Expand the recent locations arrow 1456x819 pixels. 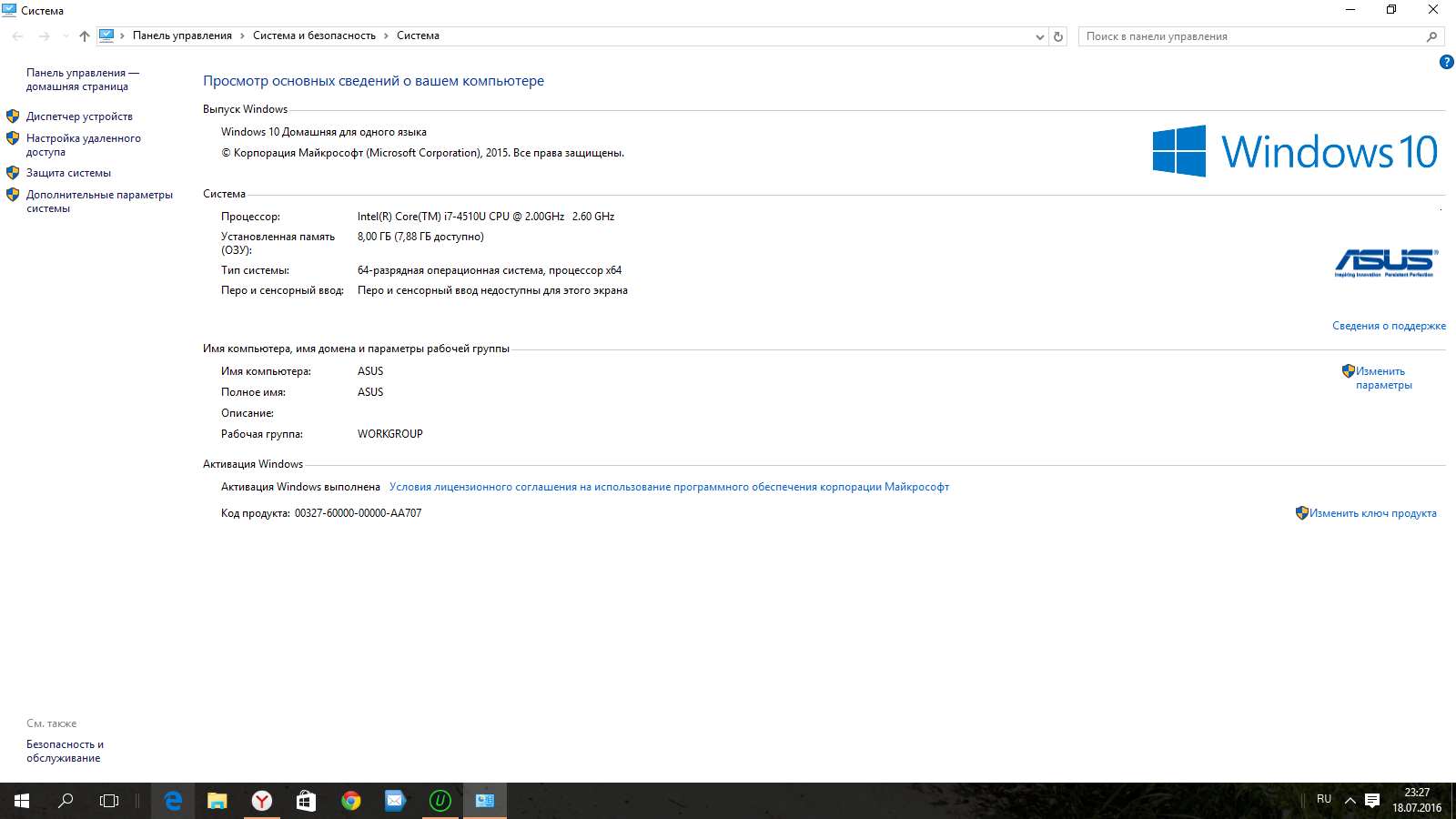coord(66,36)
